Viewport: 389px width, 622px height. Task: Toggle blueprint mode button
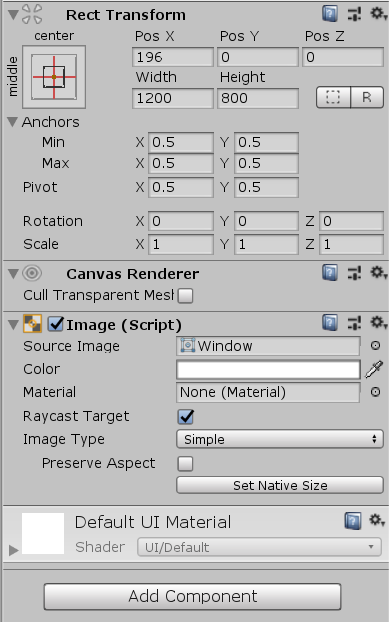[x=333, y=97]
